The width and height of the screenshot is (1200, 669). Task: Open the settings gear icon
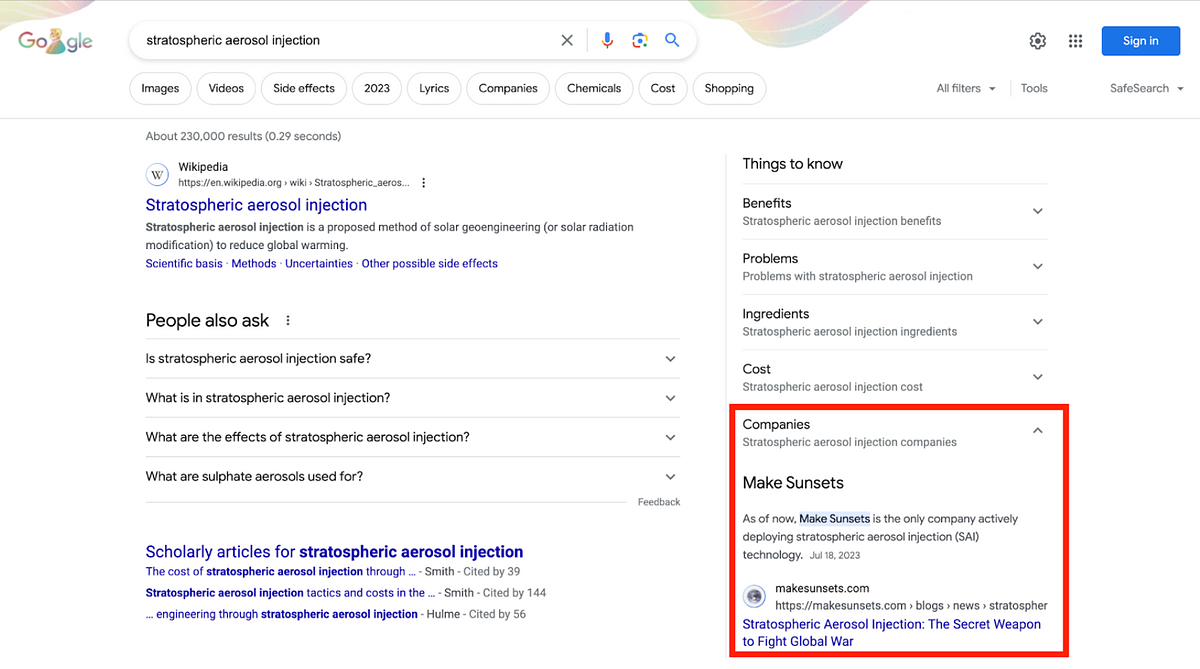(1038, 41)
